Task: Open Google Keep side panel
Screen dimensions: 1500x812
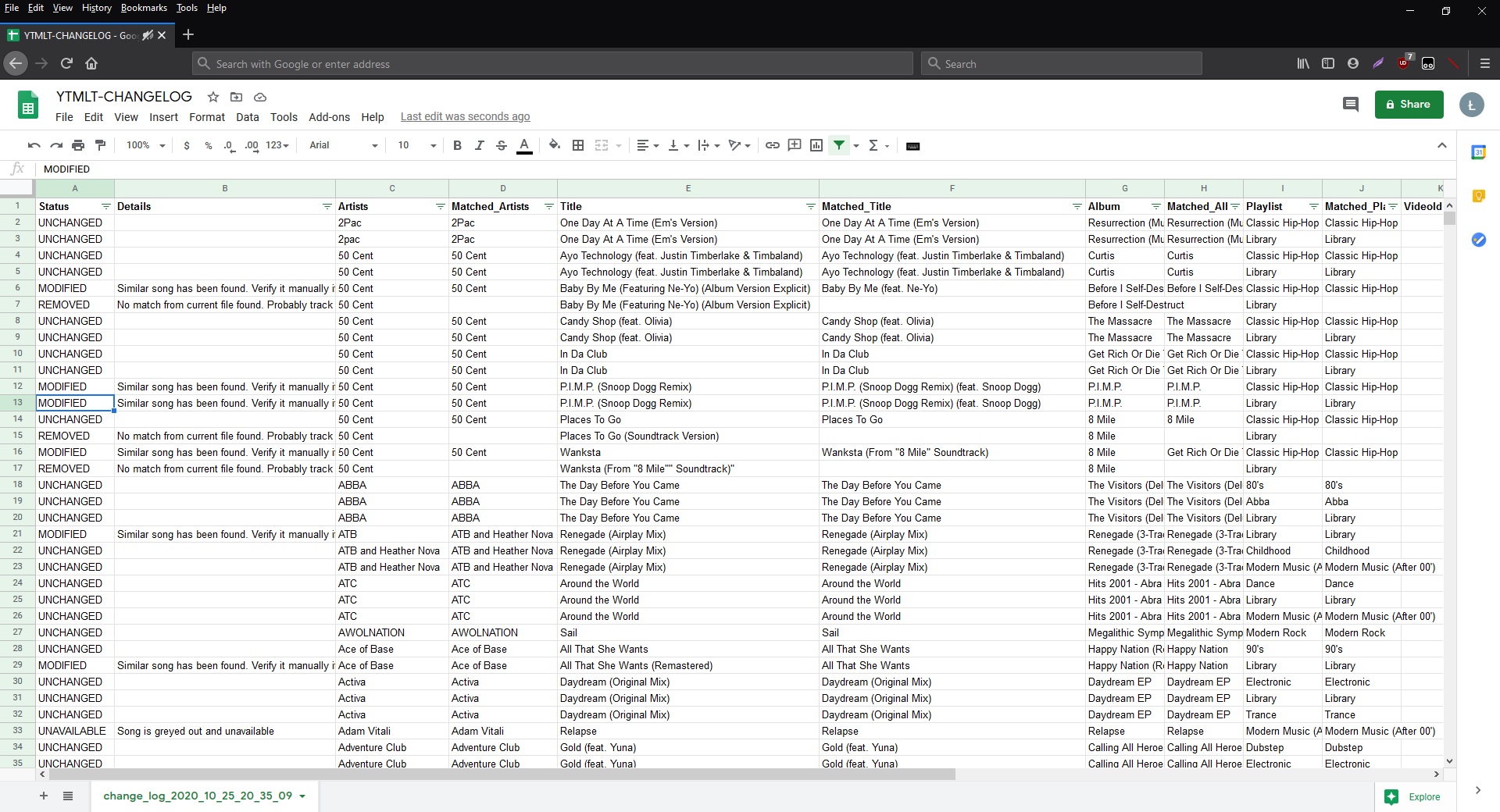Action: click(x=1478, y=196)
